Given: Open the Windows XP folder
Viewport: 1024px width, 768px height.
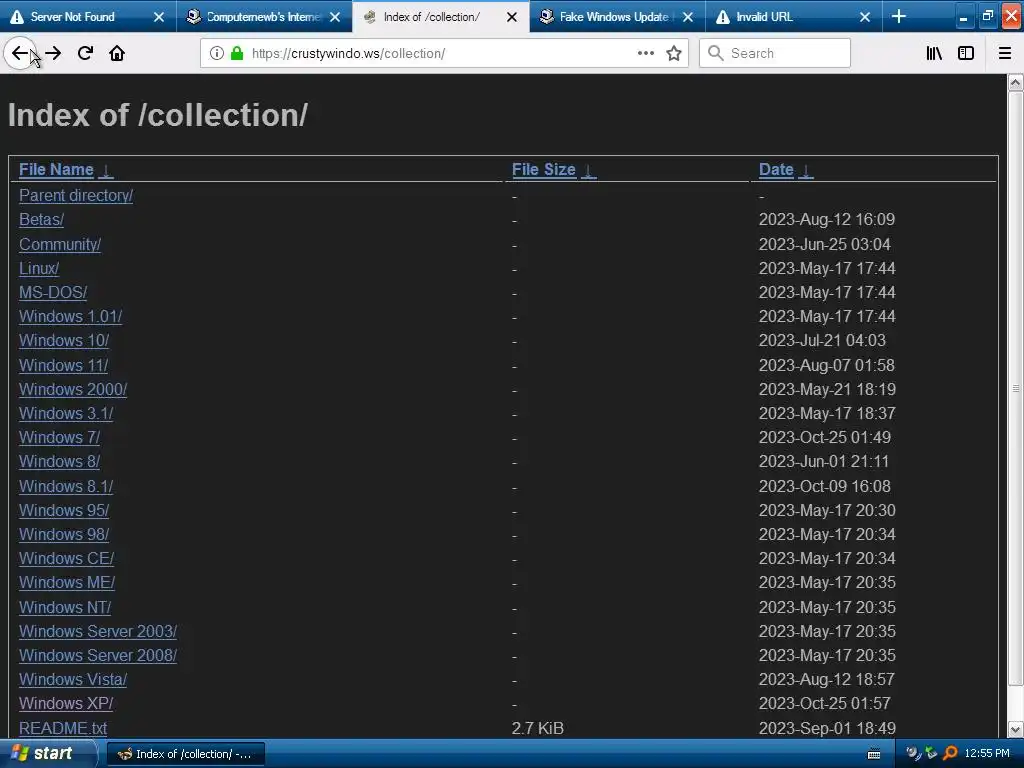Looking at the screenshot, I should tap(66, 704).
